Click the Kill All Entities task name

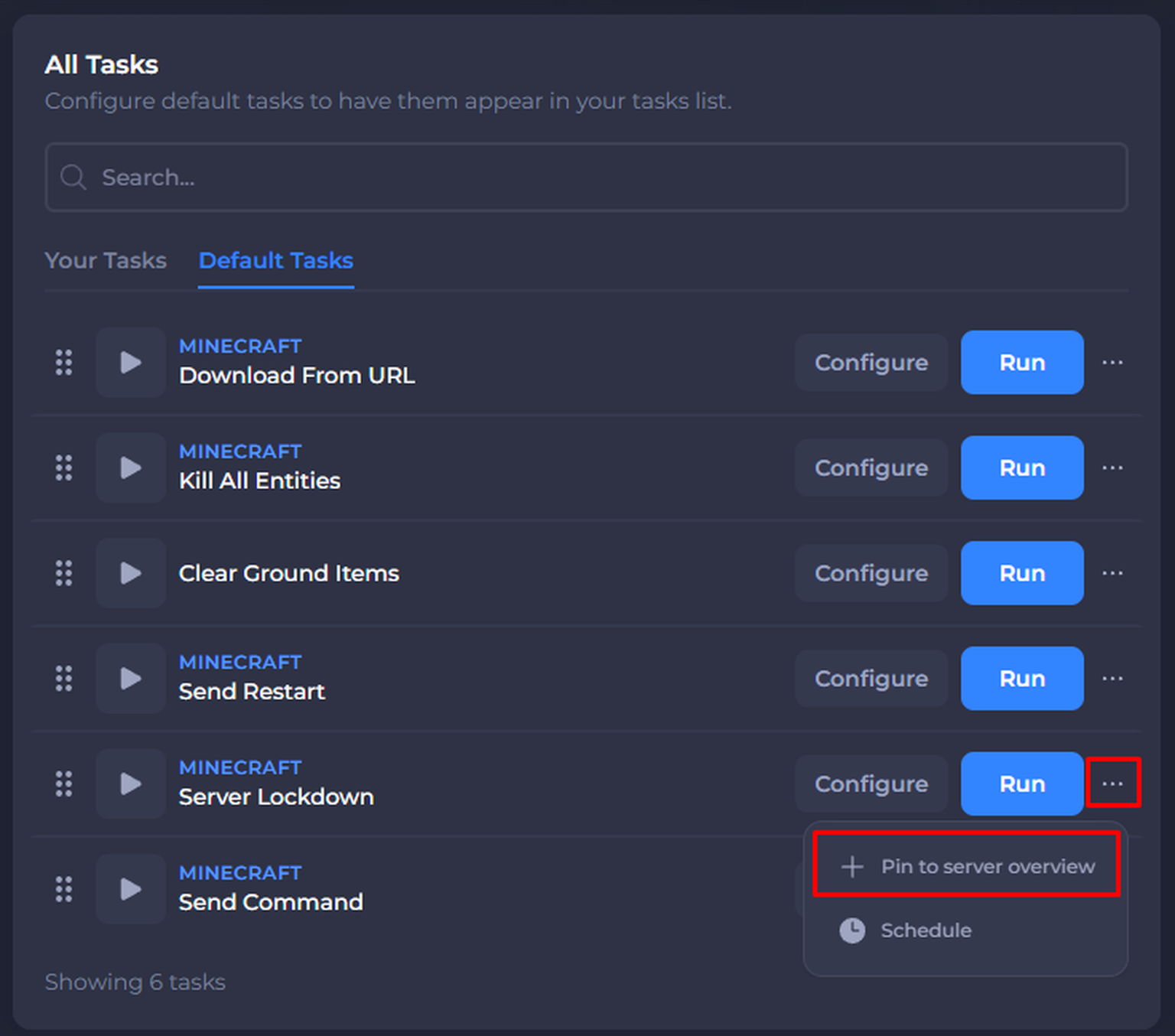[259, 481]
